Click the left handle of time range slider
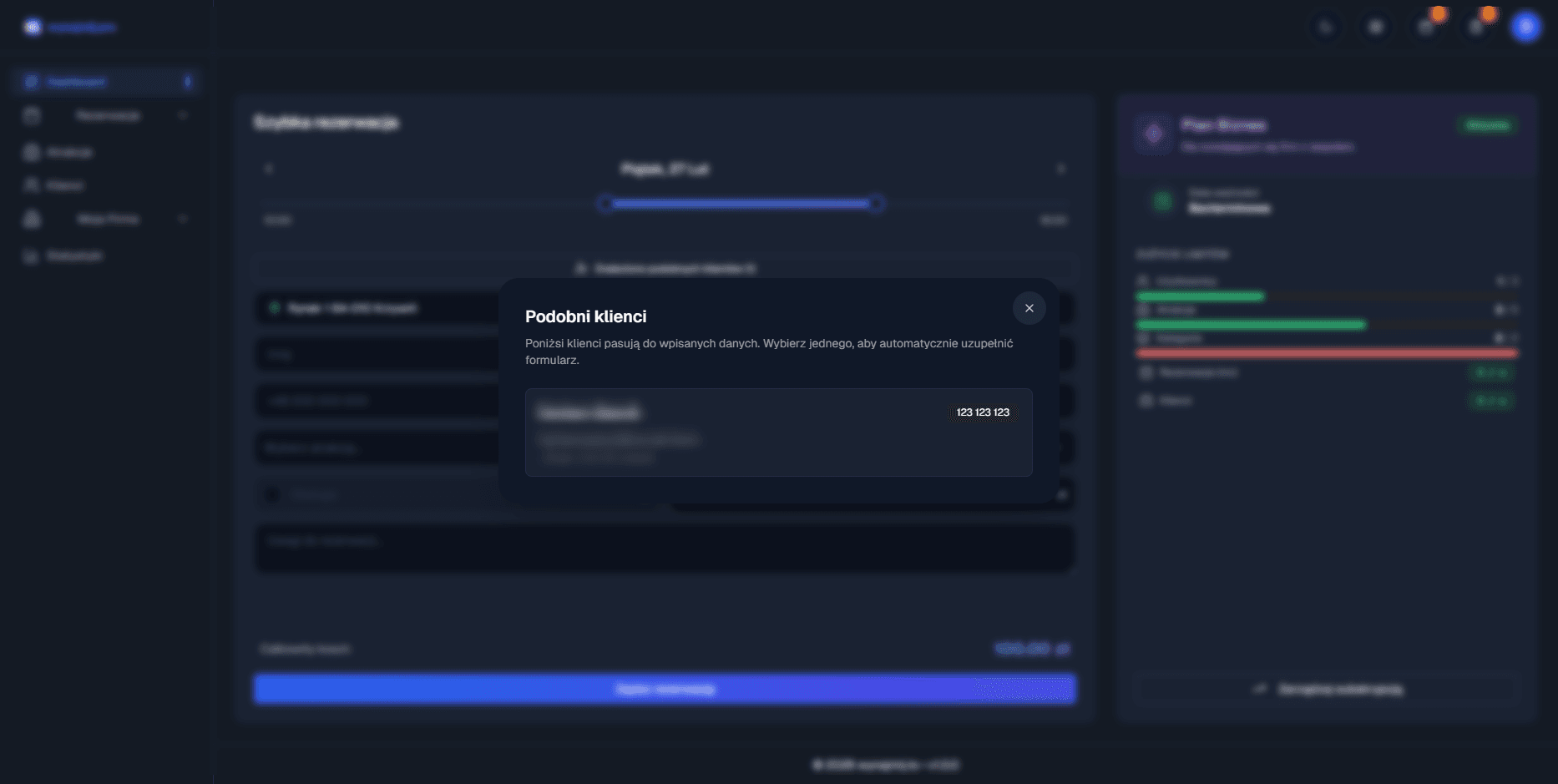The width and height of the screenshot is (1558, 784). (x=605, y=204)
